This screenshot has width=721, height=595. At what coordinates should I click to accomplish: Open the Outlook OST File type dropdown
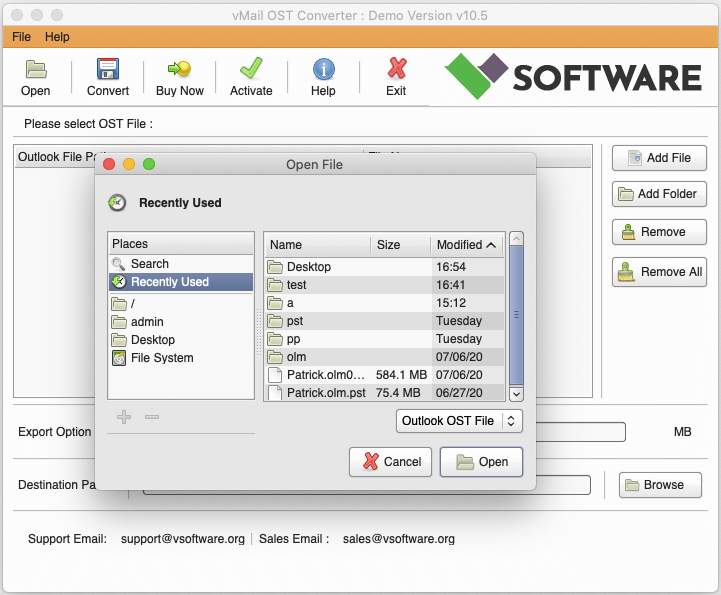pos(459,421)
